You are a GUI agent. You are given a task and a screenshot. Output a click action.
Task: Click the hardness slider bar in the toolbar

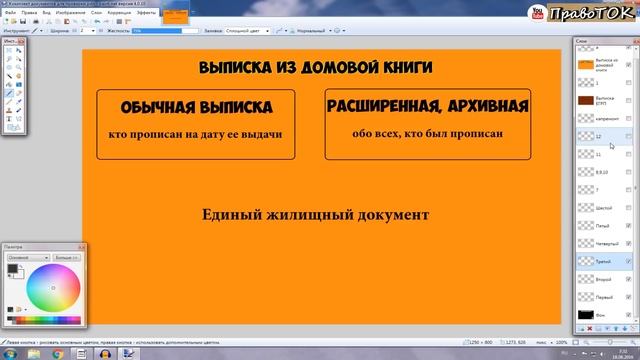click(x=165, y=31)
